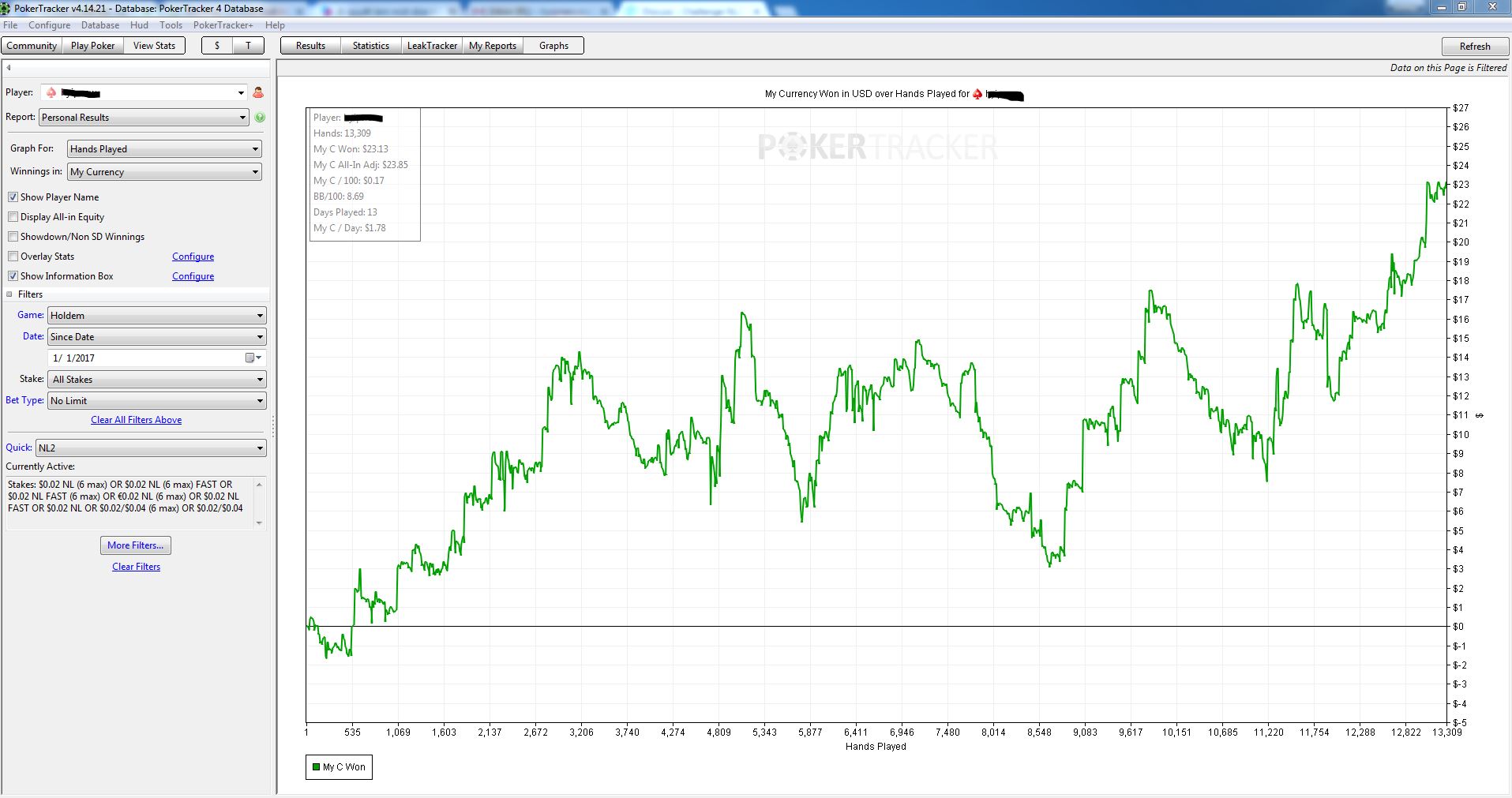Click Configure link next to Show Information Box
The image size is (1512, 798).
tap(193, 276)
